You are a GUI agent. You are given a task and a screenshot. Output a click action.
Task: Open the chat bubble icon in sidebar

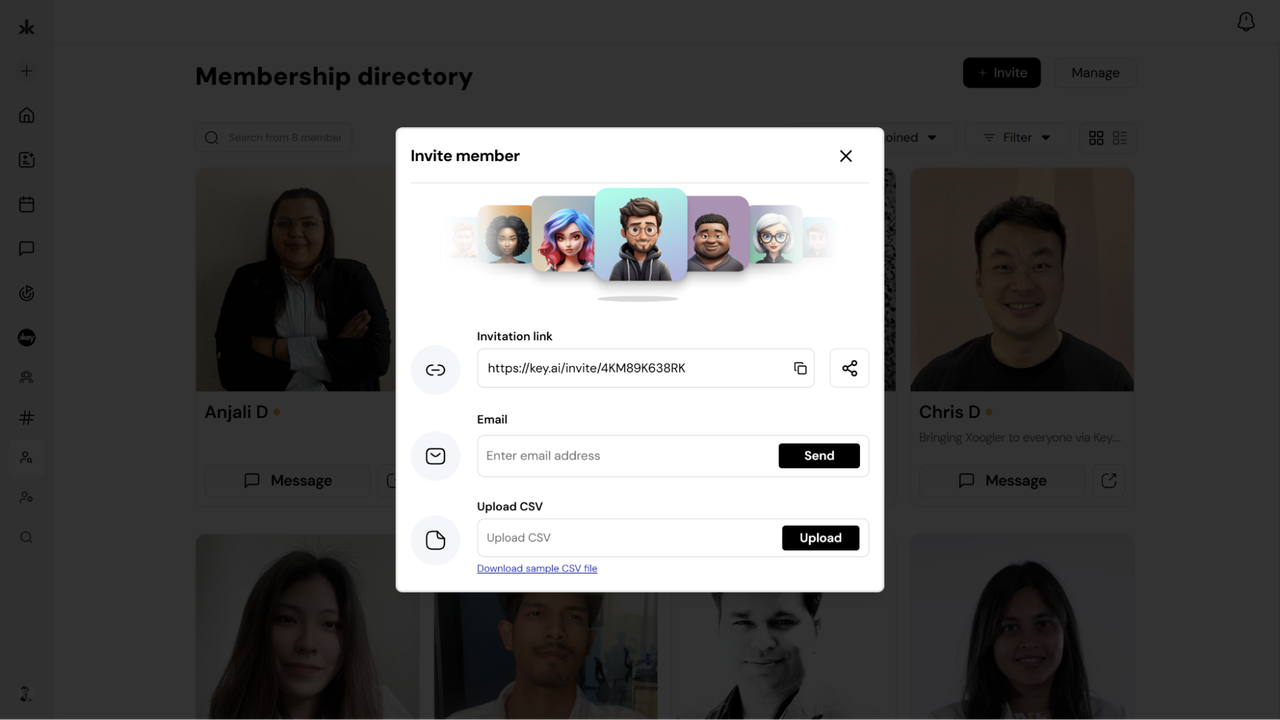pyautogui.click(x=27, y=248)
